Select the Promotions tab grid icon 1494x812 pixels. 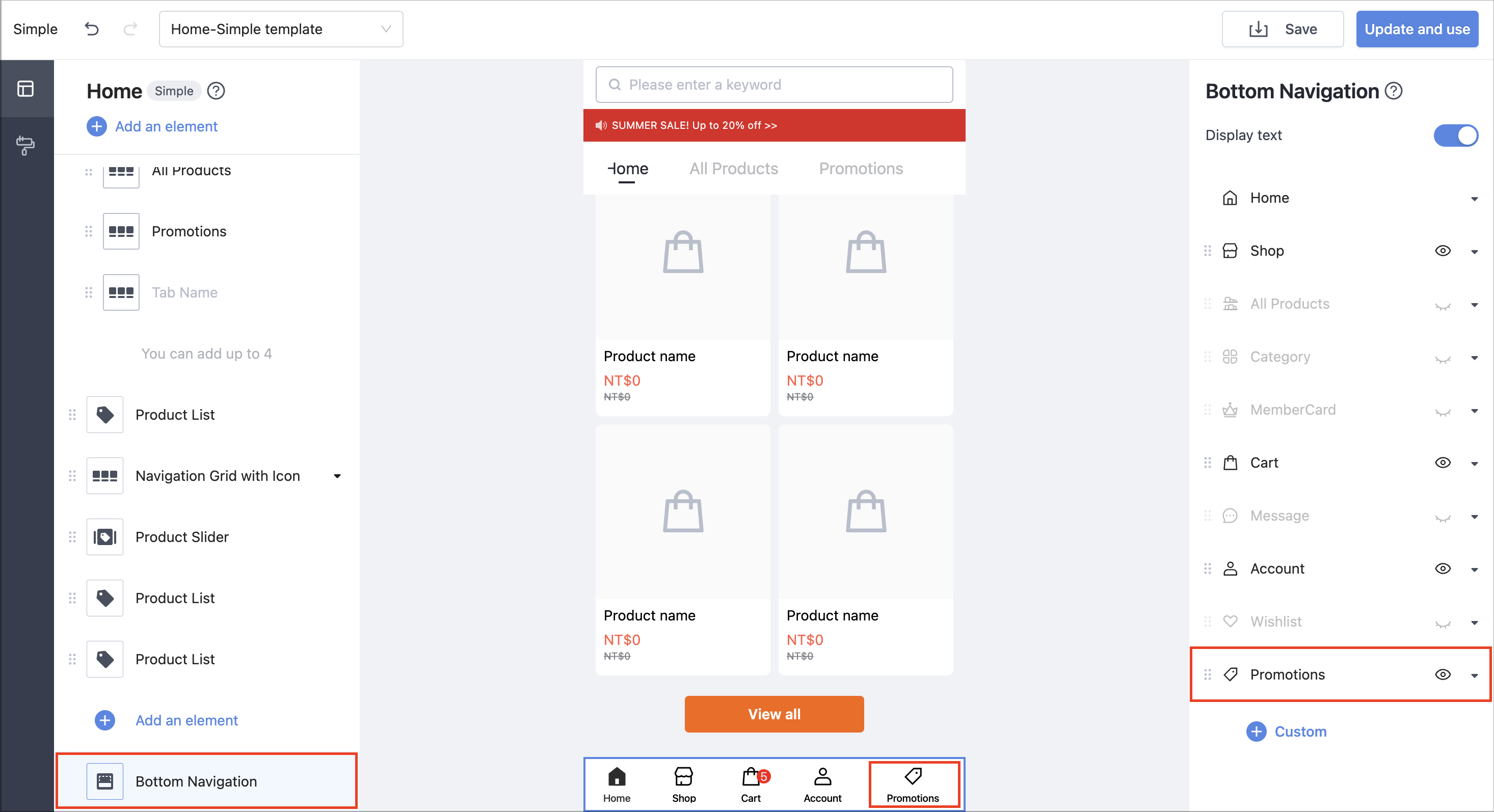pyautogui.click(x=121, y=231)
